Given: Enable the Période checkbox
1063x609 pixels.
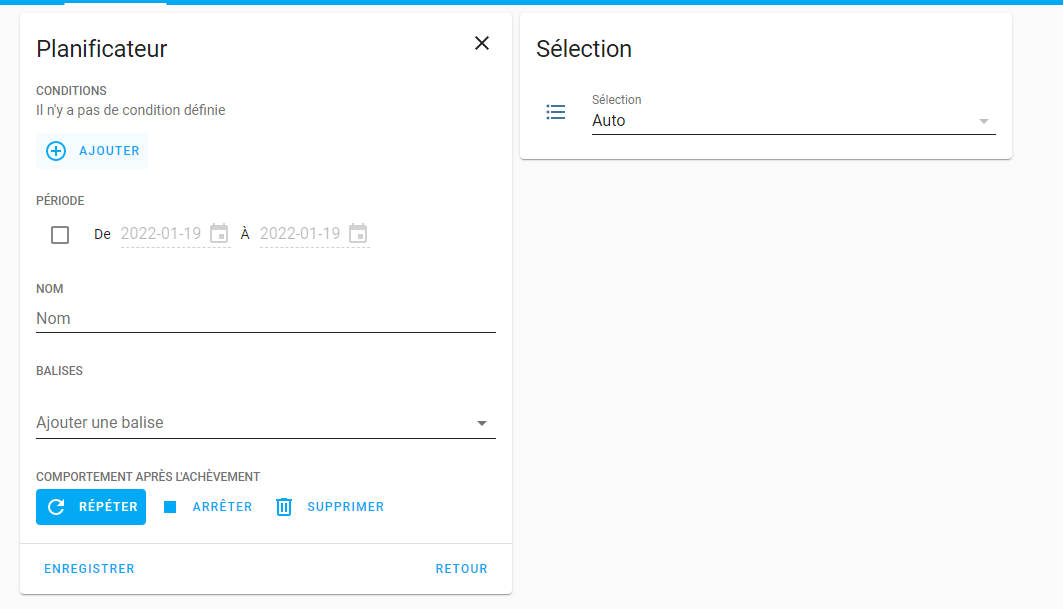Looking at the screenshot, I should pos(60,235).
